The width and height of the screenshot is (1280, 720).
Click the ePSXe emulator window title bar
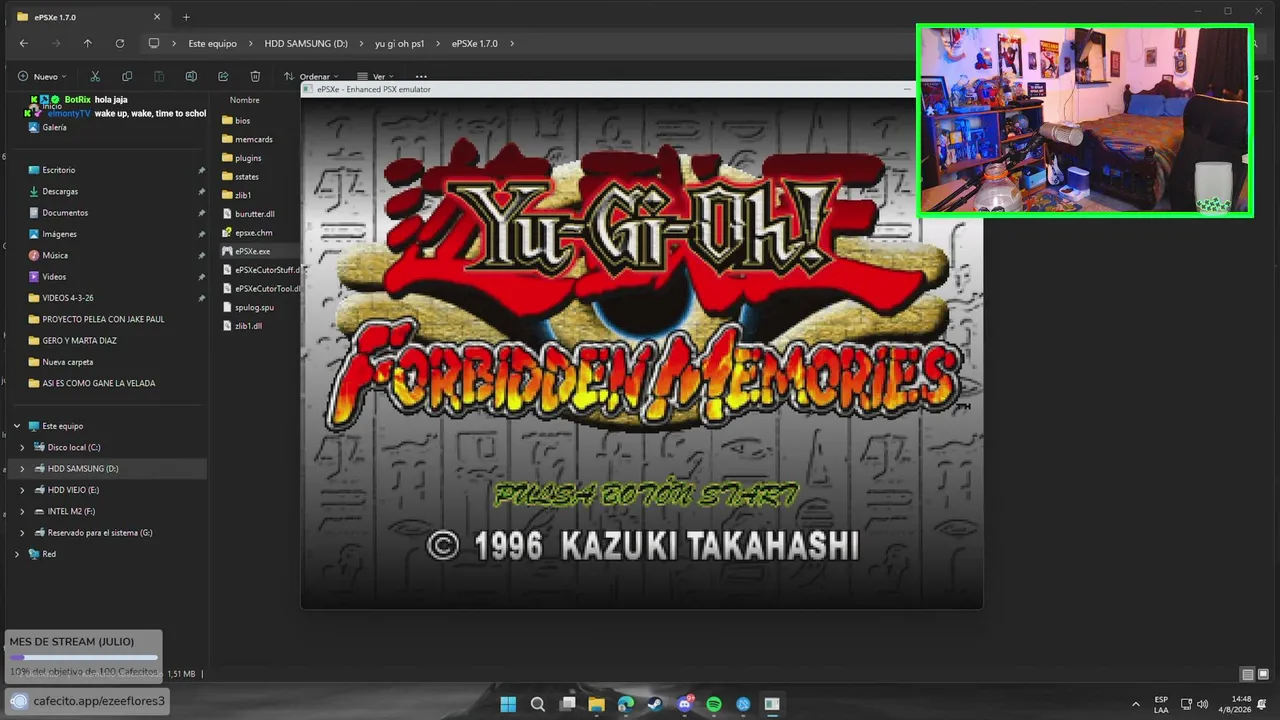tap(608, 89)
